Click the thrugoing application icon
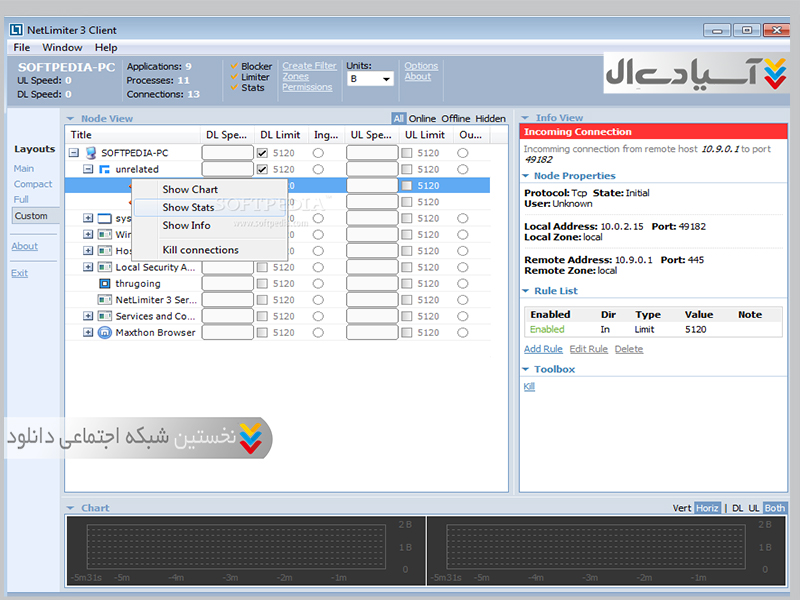800x600 pixels. point(104,283)
